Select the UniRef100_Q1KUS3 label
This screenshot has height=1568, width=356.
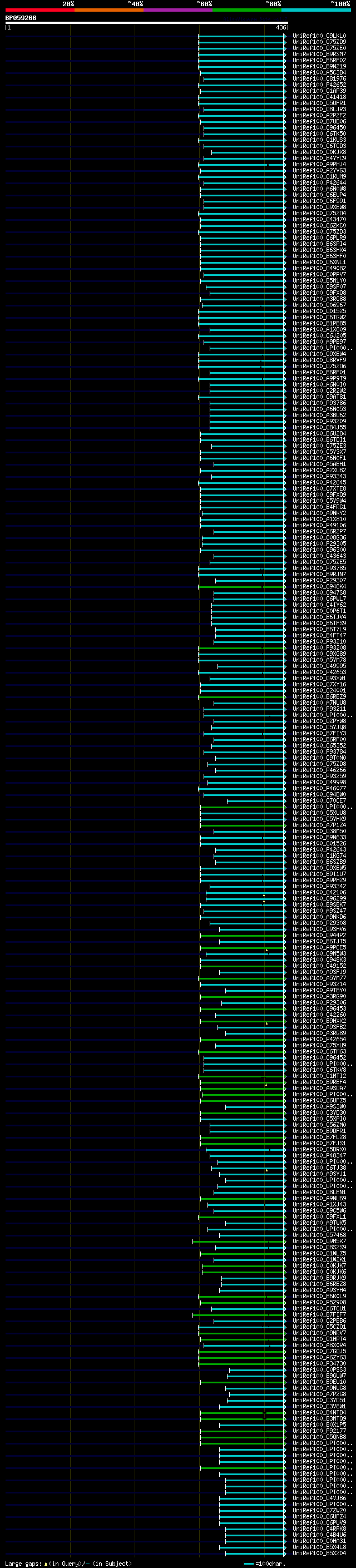pos(319,140)
